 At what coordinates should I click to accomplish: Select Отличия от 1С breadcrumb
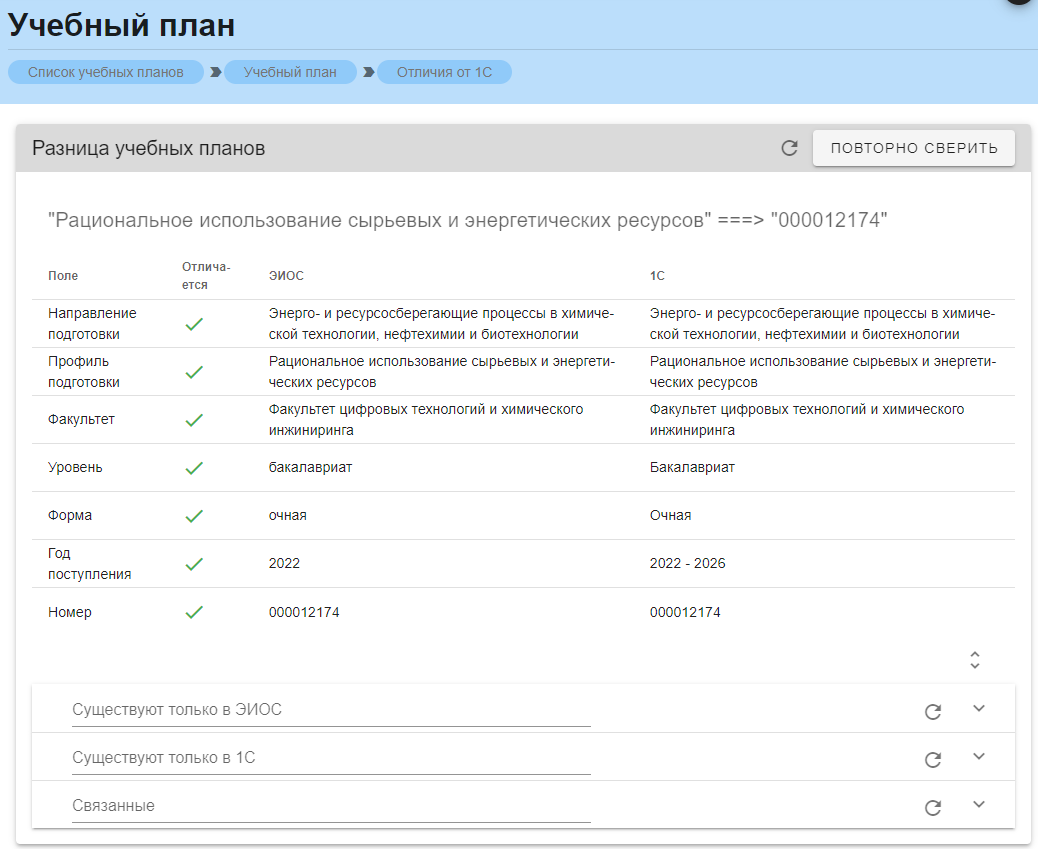(444, 72)
